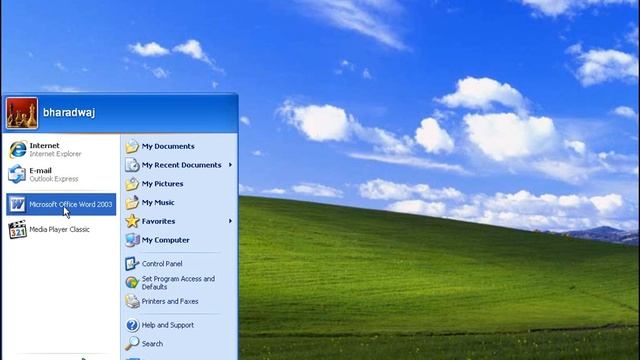Click the Printers and Faxes icon
Image resolution: width=640 pixels, height=360 pixels.
click(132, 301)
